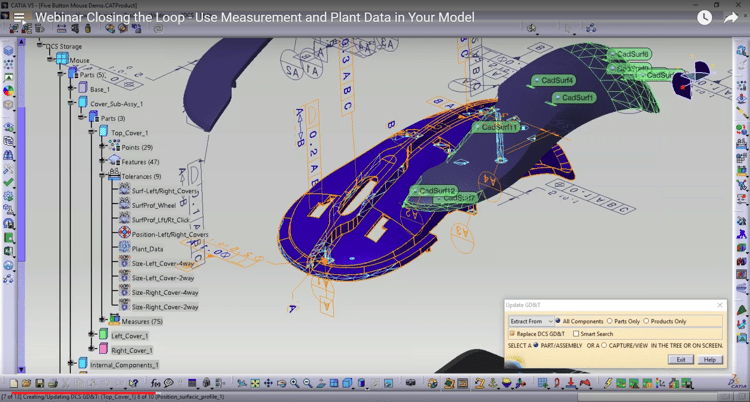The width and height of the screenshot is (750, 402).
Task: Select the All Components radio button
Action: pos(558,321)
